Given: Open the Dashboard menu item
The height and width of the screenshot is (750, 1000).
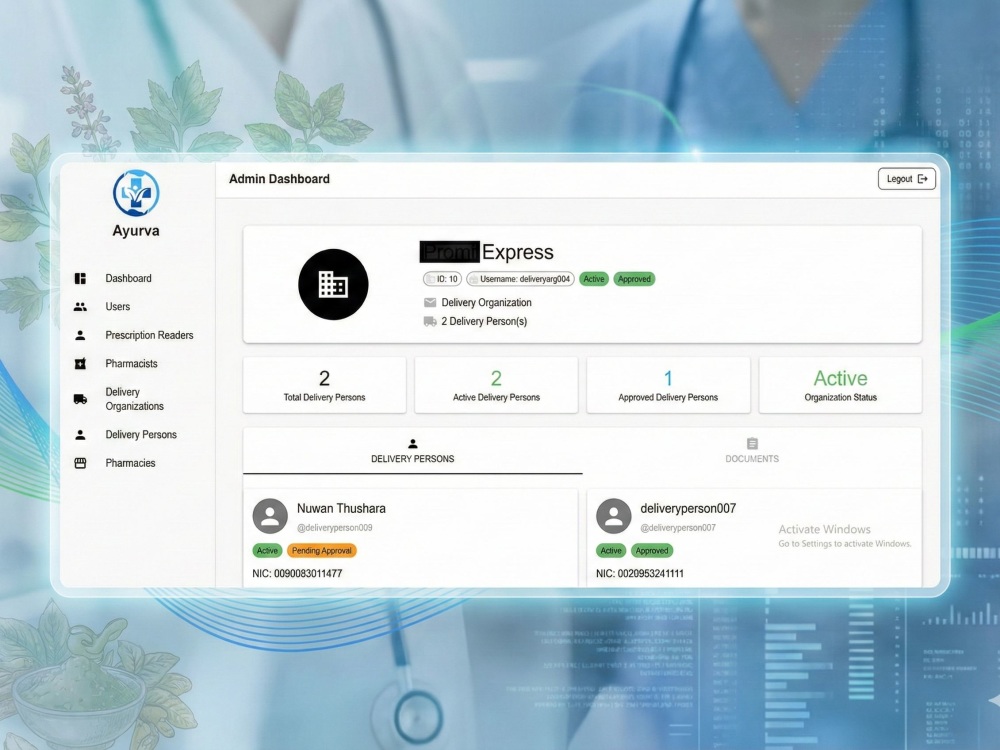Looking at the screenshot, I should coord(128,279).
